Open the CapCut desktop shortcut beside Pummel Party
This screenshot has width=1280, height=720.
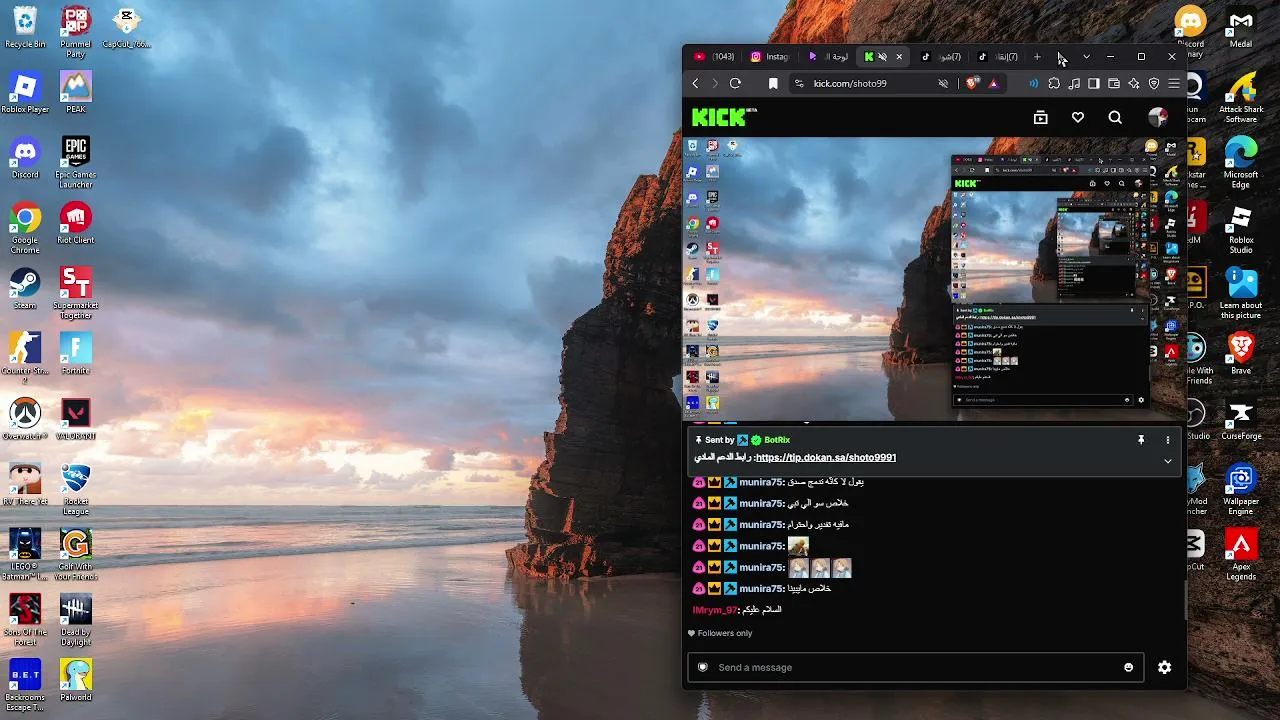pos(126,27)
